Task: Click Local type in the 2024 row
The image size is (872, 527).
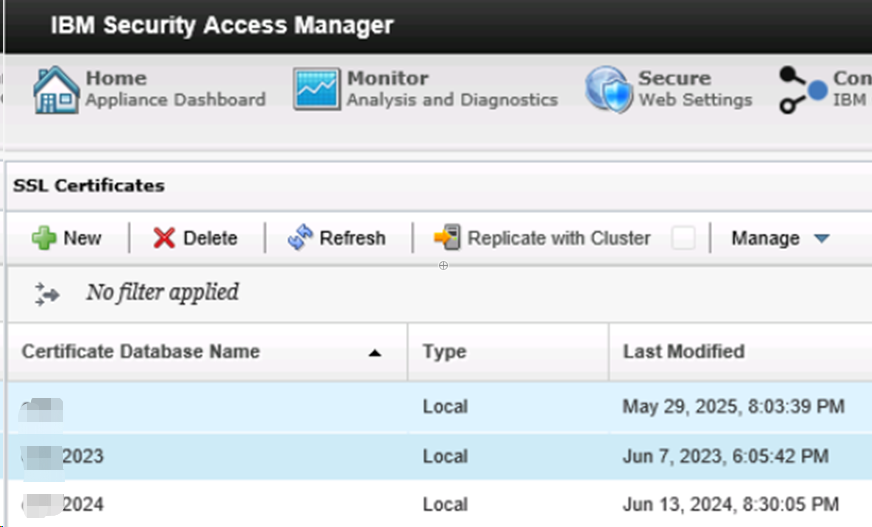Action: point(445,504)
